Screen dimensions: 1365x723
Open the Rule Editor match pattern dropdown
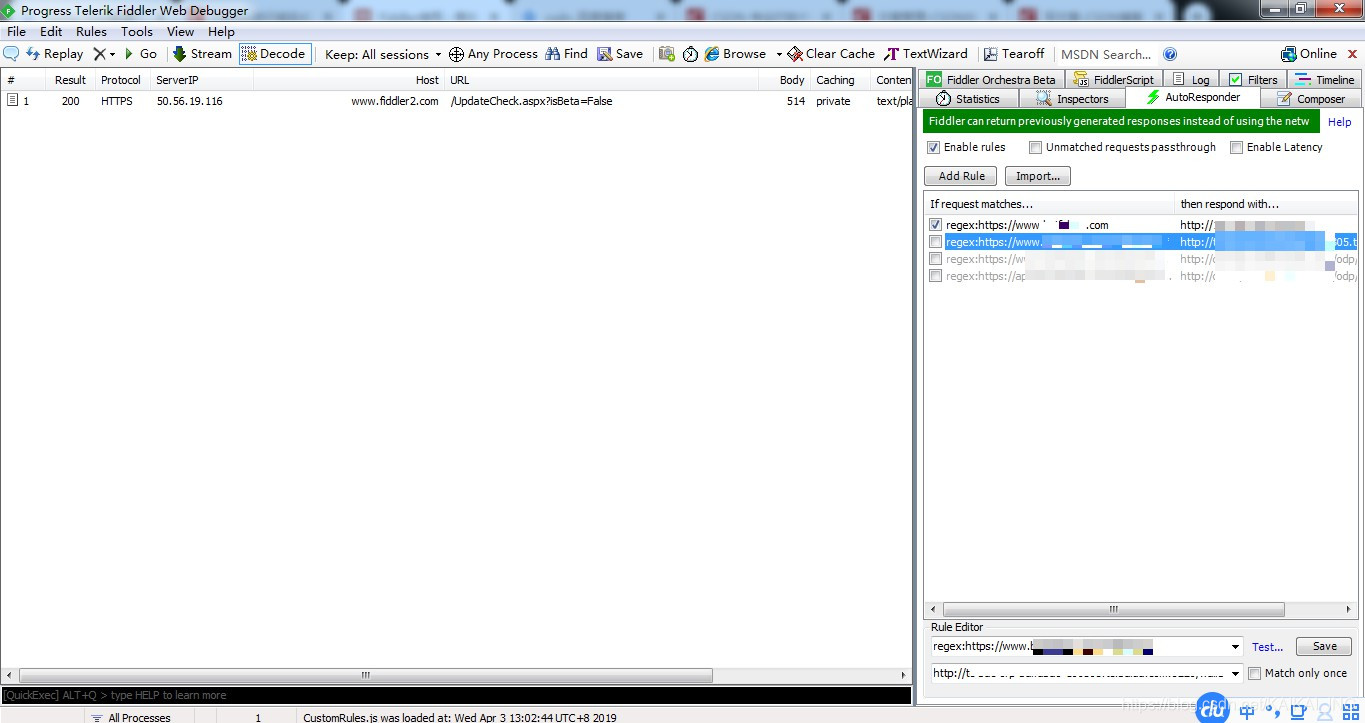[1236, 647]
